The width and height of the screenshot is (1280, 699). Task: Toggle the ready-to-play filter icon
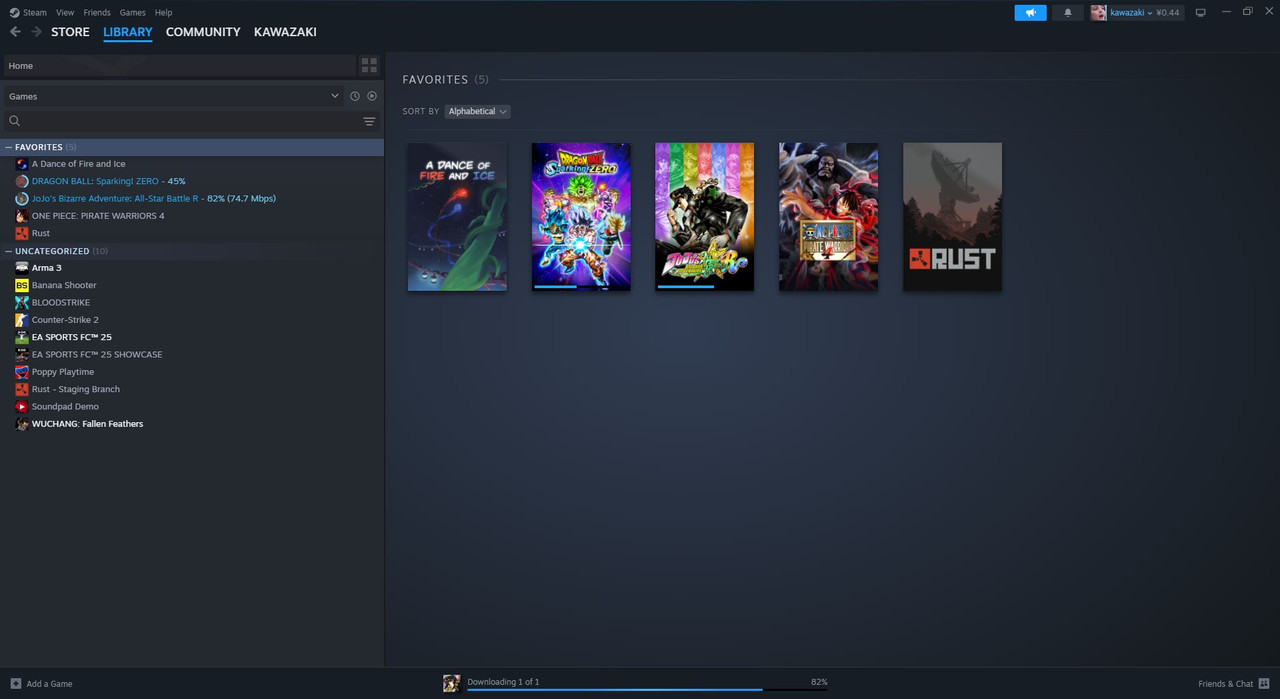pos(372,96)
